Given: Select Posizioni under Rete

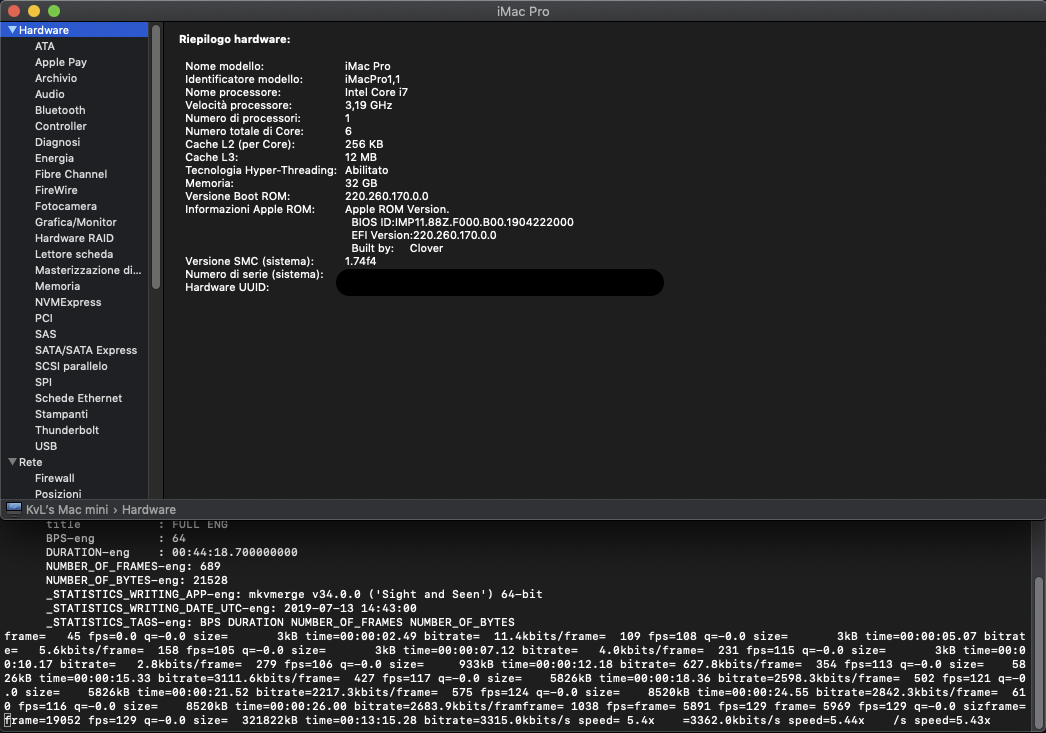Looking at the screenshot, I should (x=58, y=494).
